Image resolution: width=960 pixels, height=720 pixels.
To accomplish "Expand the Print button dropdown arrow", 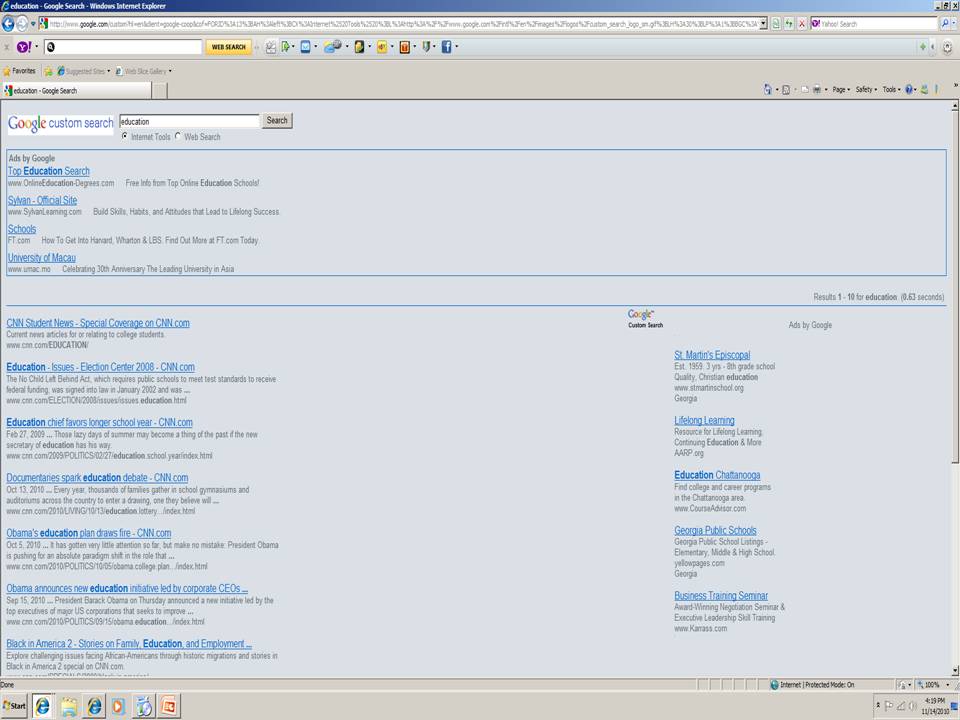I will click(826, 89).
